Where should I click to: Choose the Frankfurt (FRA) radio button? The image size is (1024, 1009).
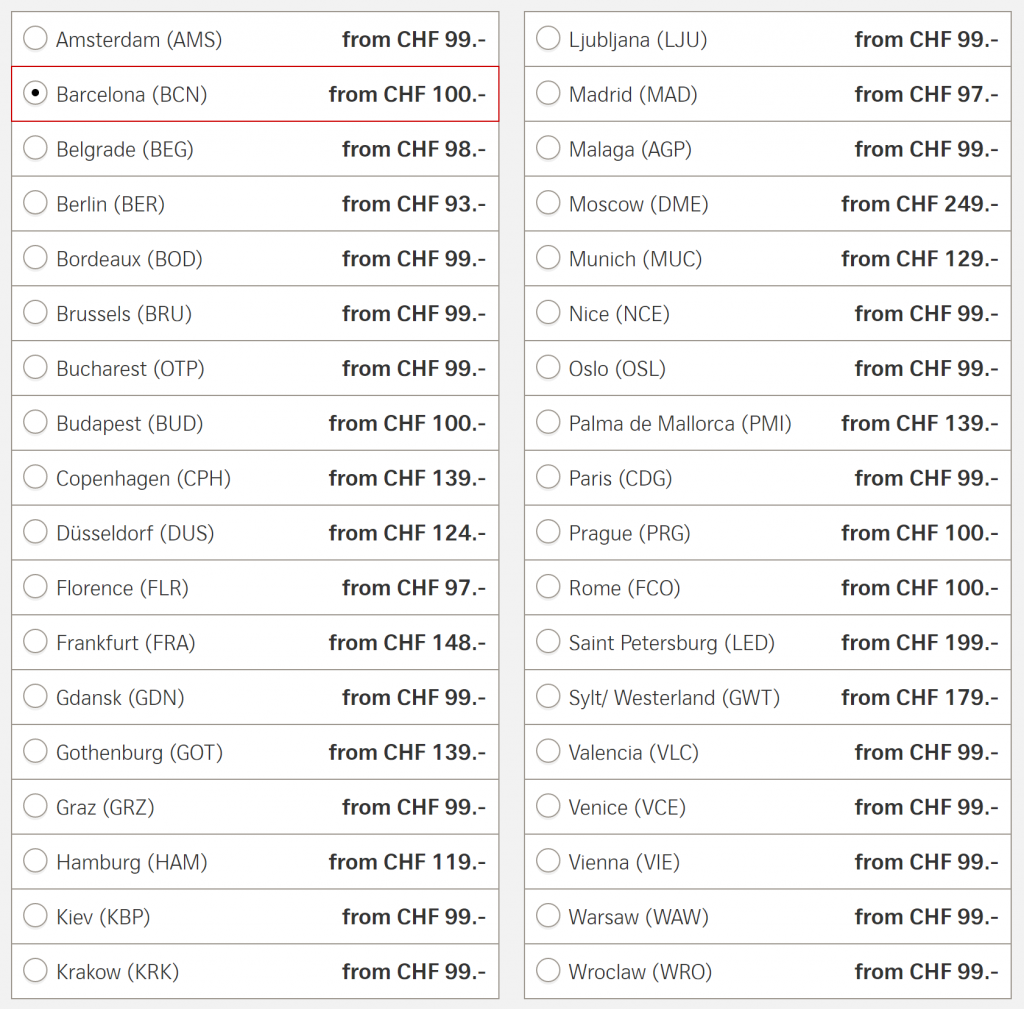35,643
